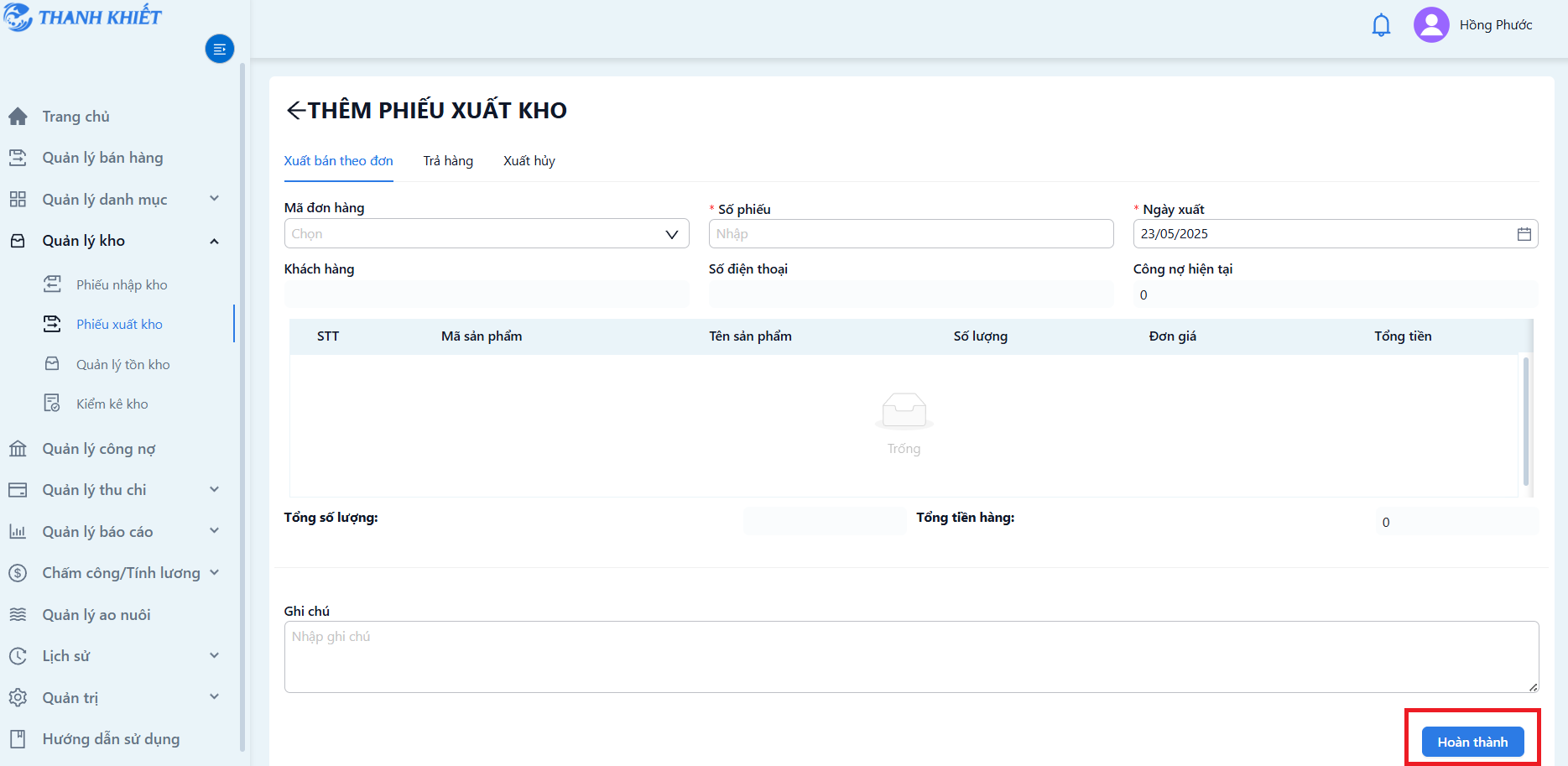Click the Quản lý ao nuôi waves icon
Image resolution: width=1568 pixels, height=766 pixels.
[18, 615]
